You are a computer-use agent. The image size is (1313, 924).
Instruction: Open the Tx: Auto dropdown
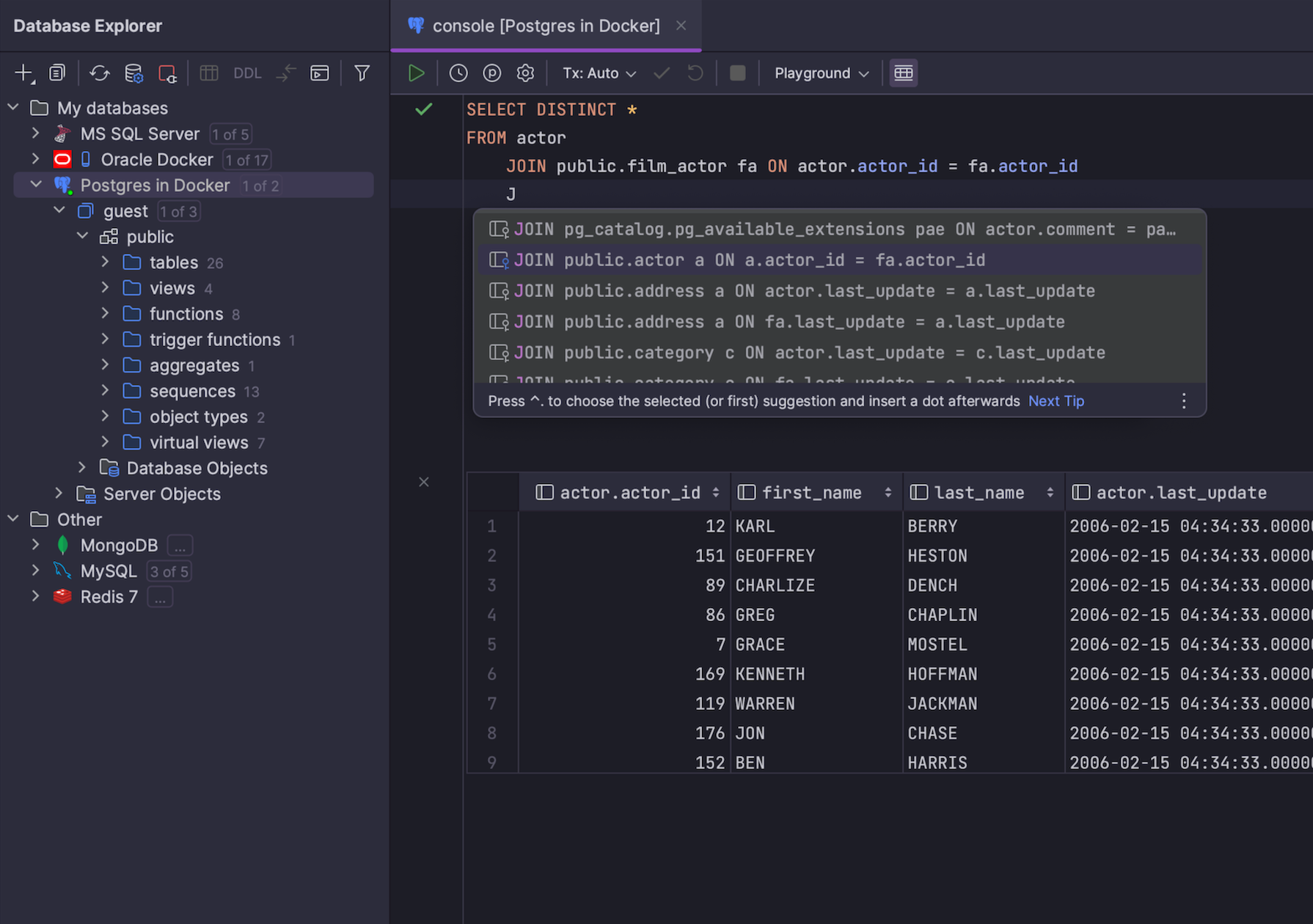pos(599,73)
